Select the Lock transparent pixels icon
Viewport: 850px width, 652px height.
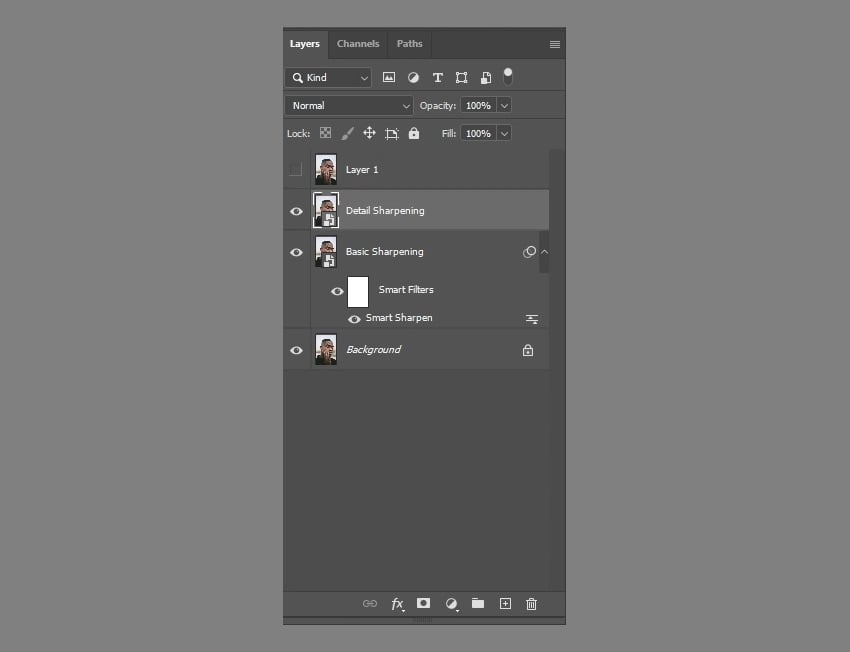[325, 133]
